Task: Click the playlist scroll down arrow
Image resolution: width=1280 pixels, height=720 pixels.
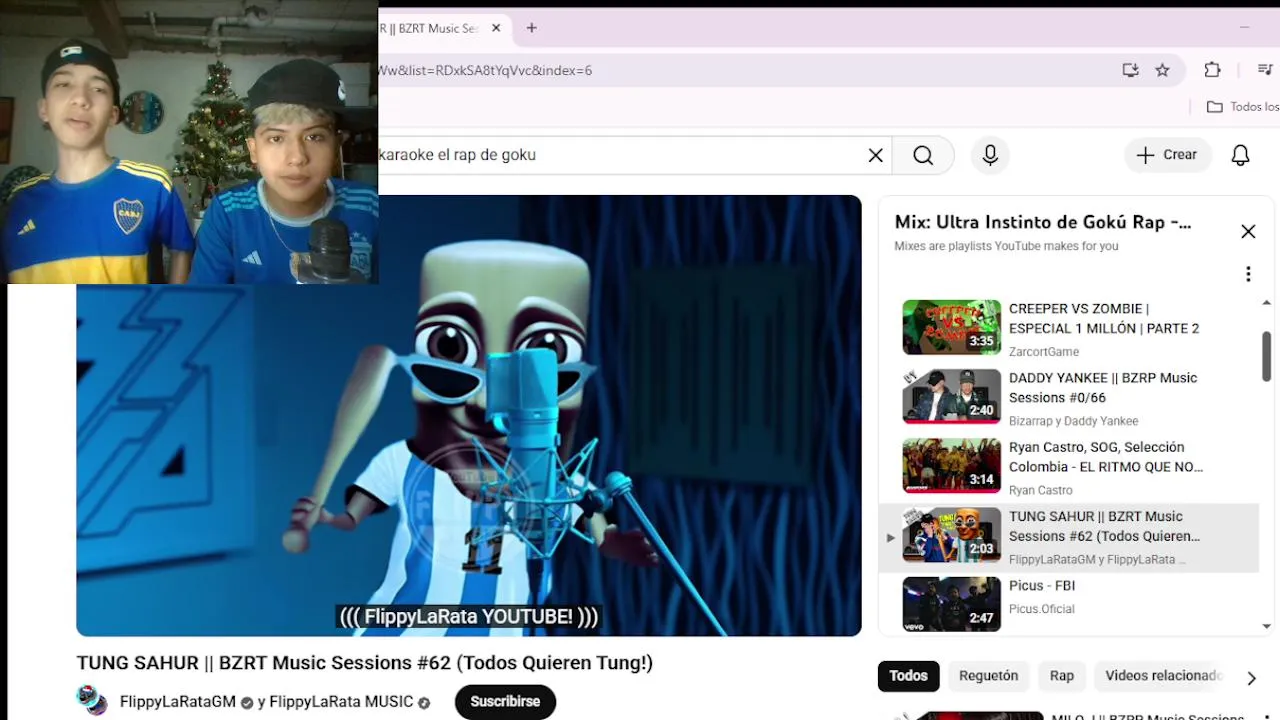Action: coord(1267,626)
